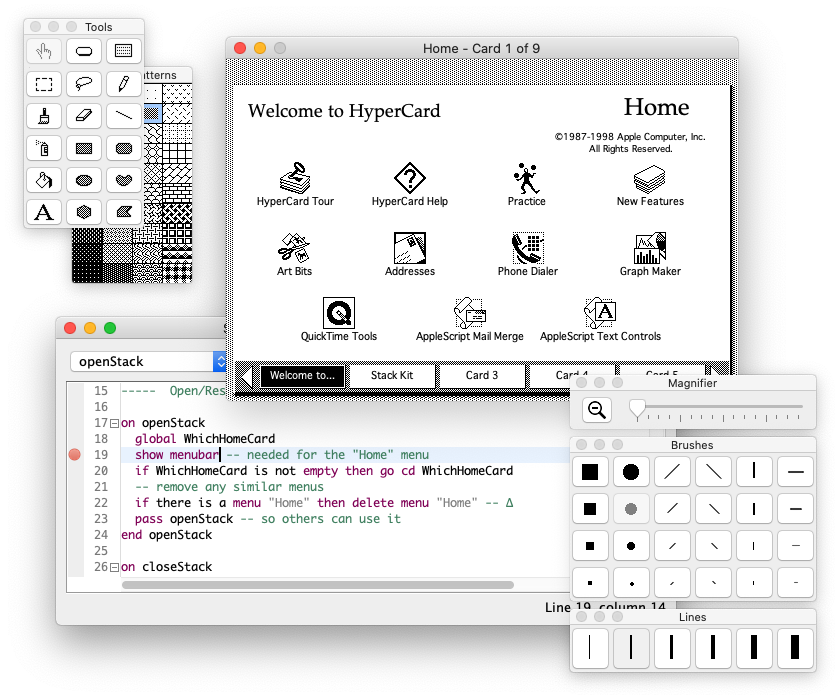This screenshot has width=838, height=700.
Task: Select the medium round gray brush
Action: point(631,509)
